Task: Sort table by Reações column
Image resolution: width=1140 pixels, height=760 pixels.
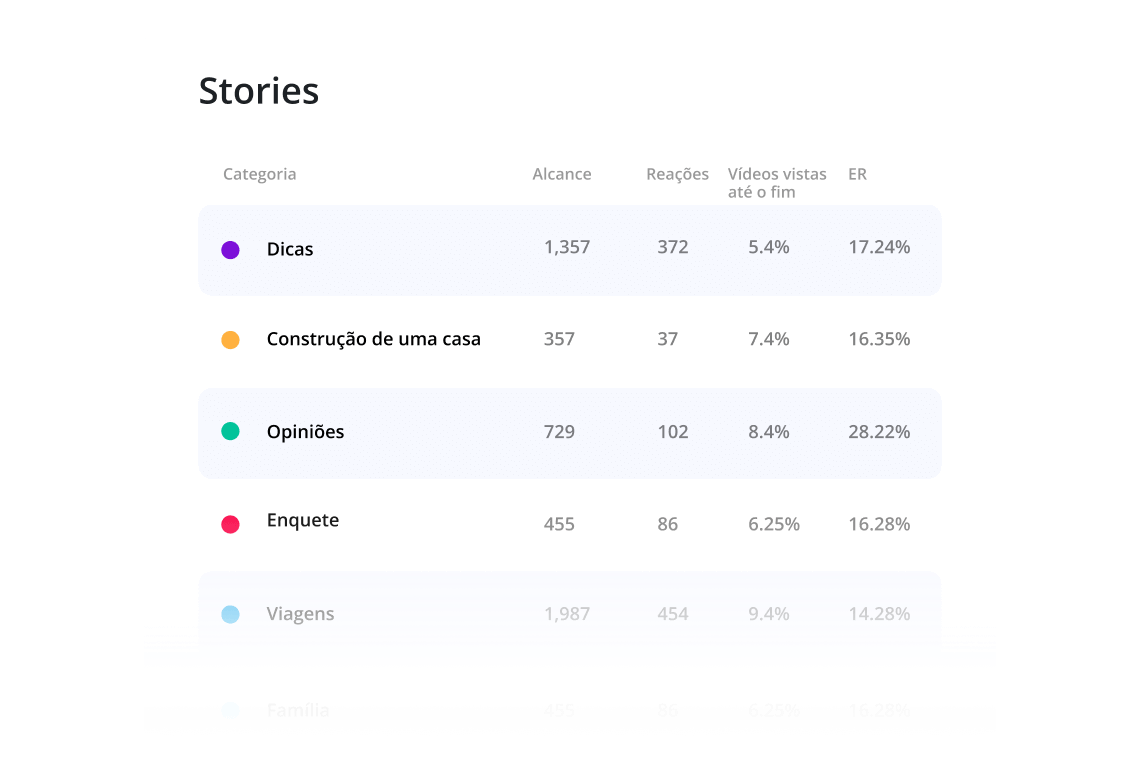Action: (x=677, y=173)
